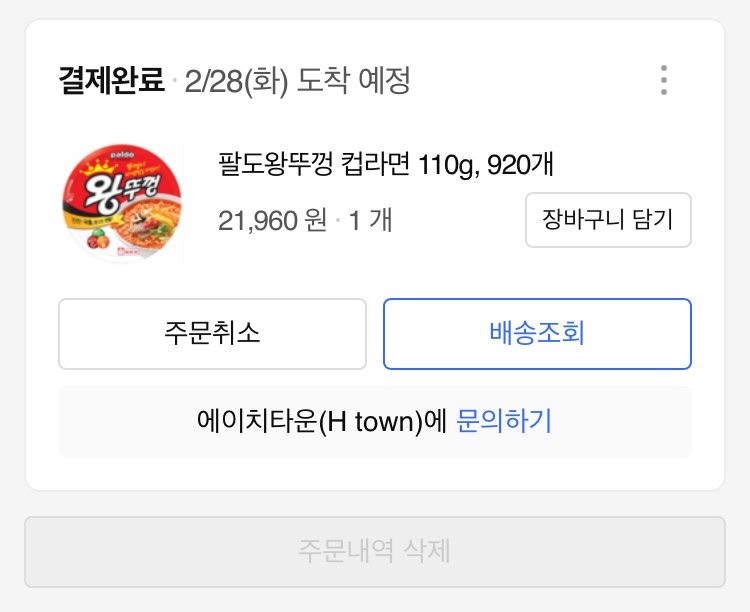The height and width of the screenshot is (612, 750).
Task: Open the 왕뚜껑 cup noodle product image
Action: [122, 202]
